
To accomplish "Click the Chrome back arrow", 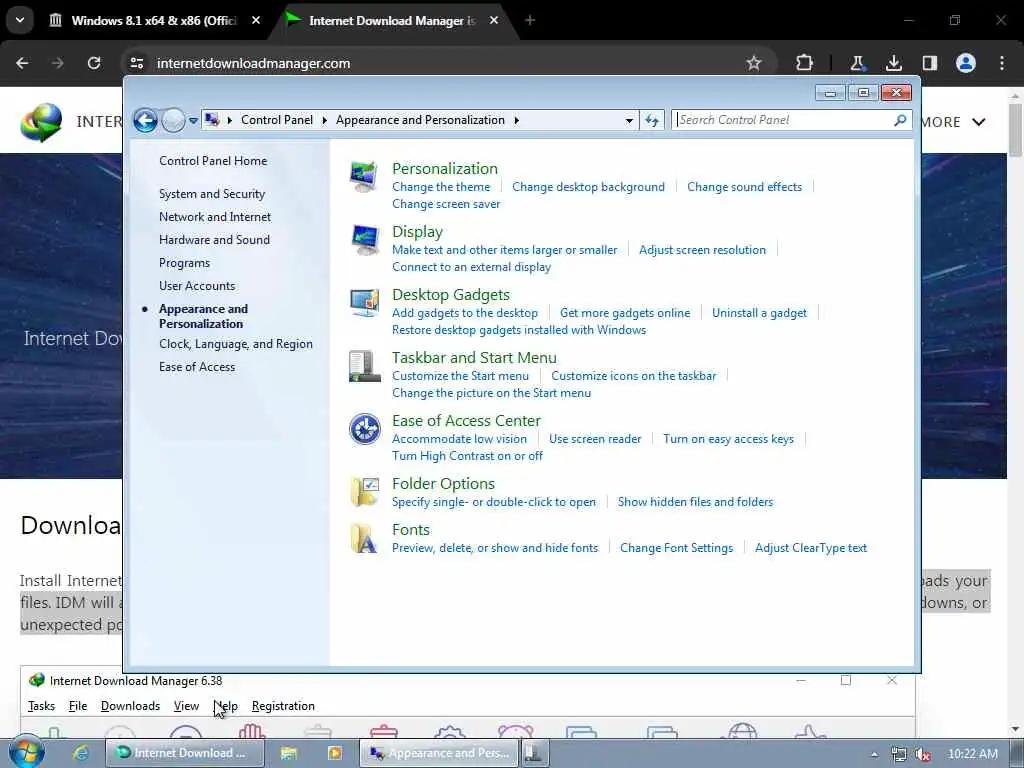I will click(x=22, y=63).
